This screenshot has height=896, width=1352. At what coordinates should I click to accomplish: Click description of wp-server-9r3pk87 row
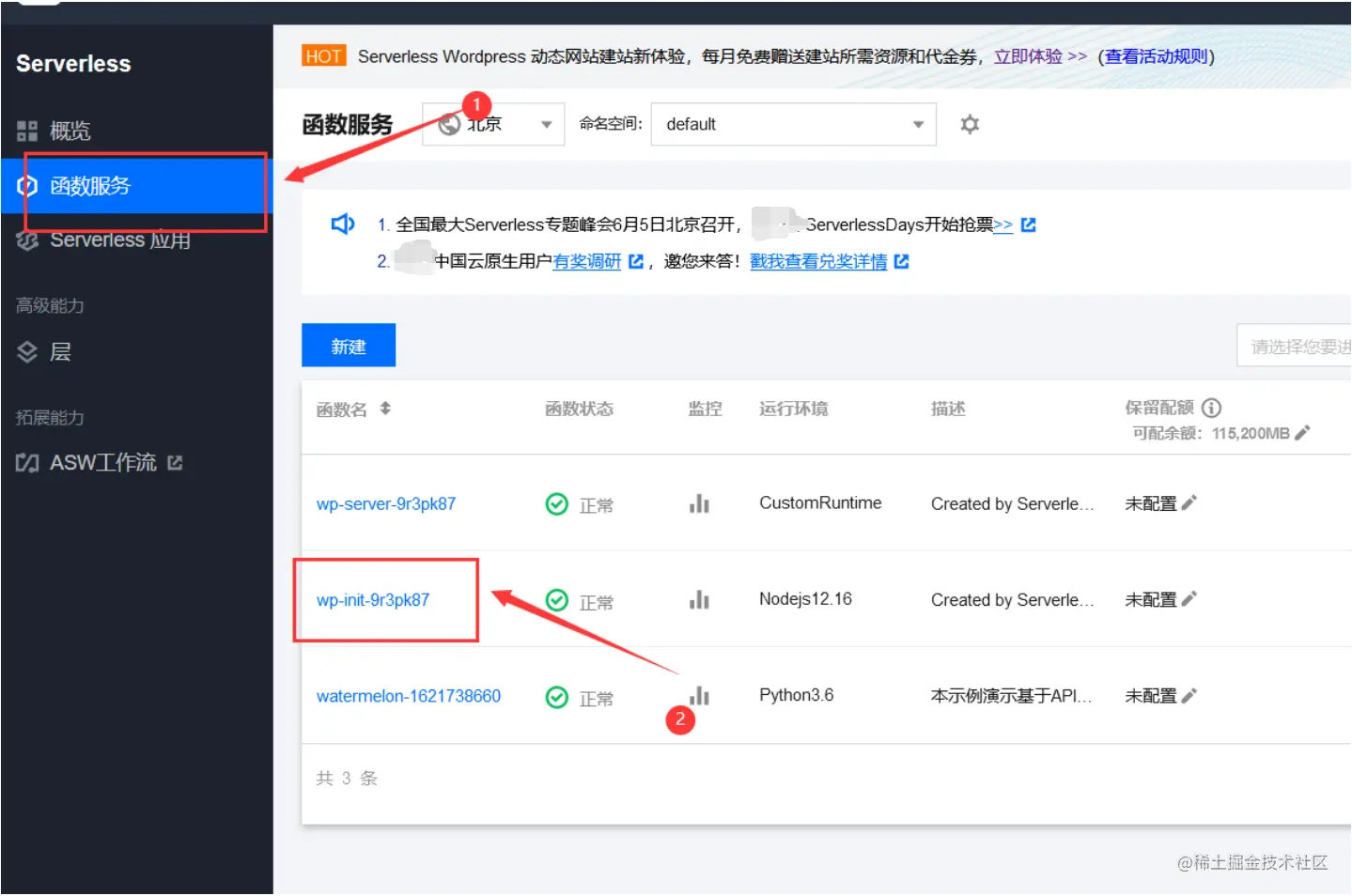coord(1013,503)
